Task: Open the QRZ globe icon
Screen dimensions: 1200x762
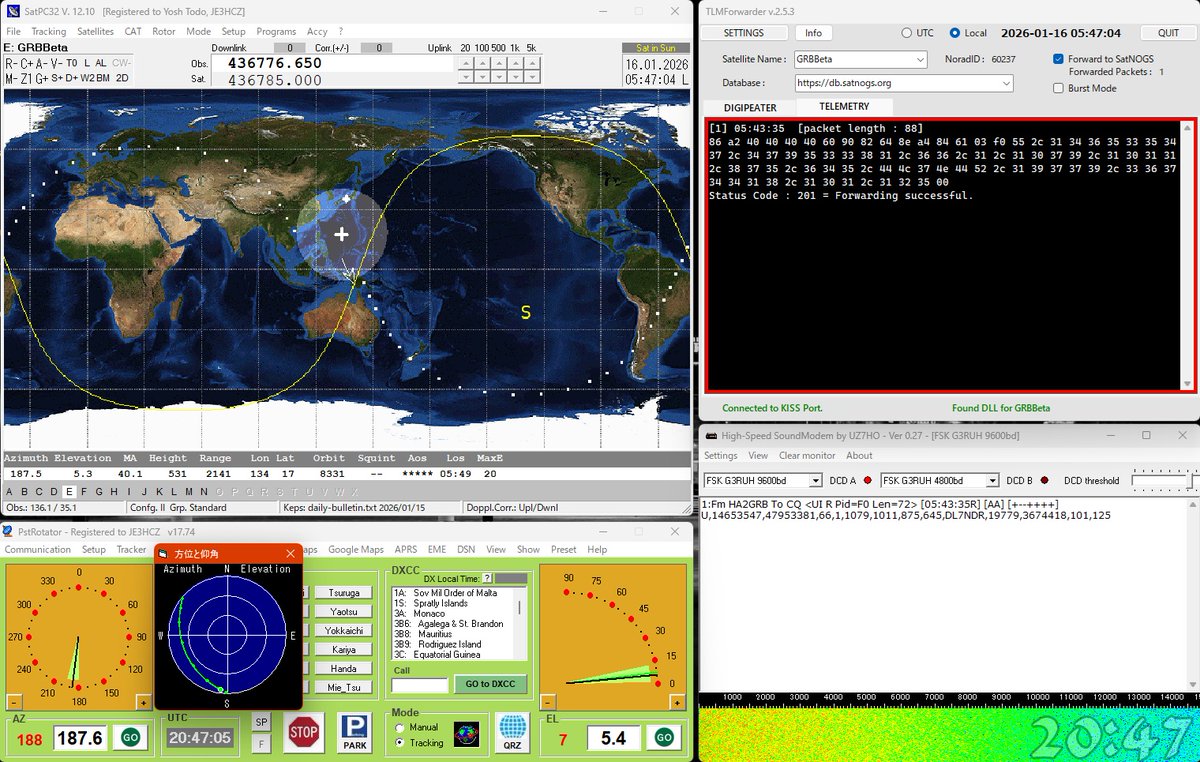Action: click(x=513, y=732)
